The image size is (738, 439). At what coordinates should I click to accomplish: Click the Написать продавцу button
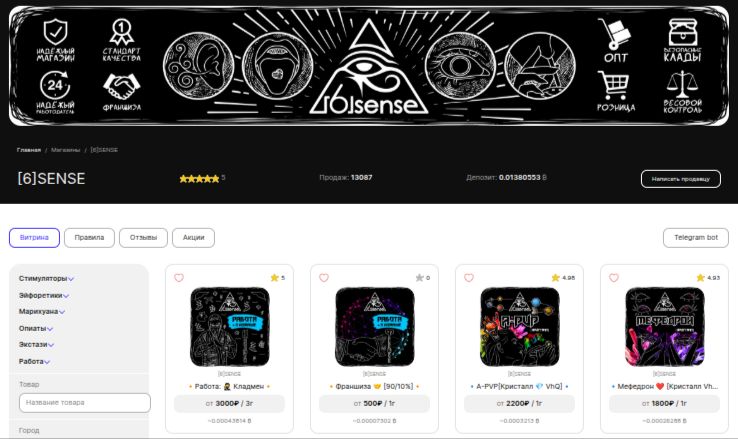click(681, 179)
